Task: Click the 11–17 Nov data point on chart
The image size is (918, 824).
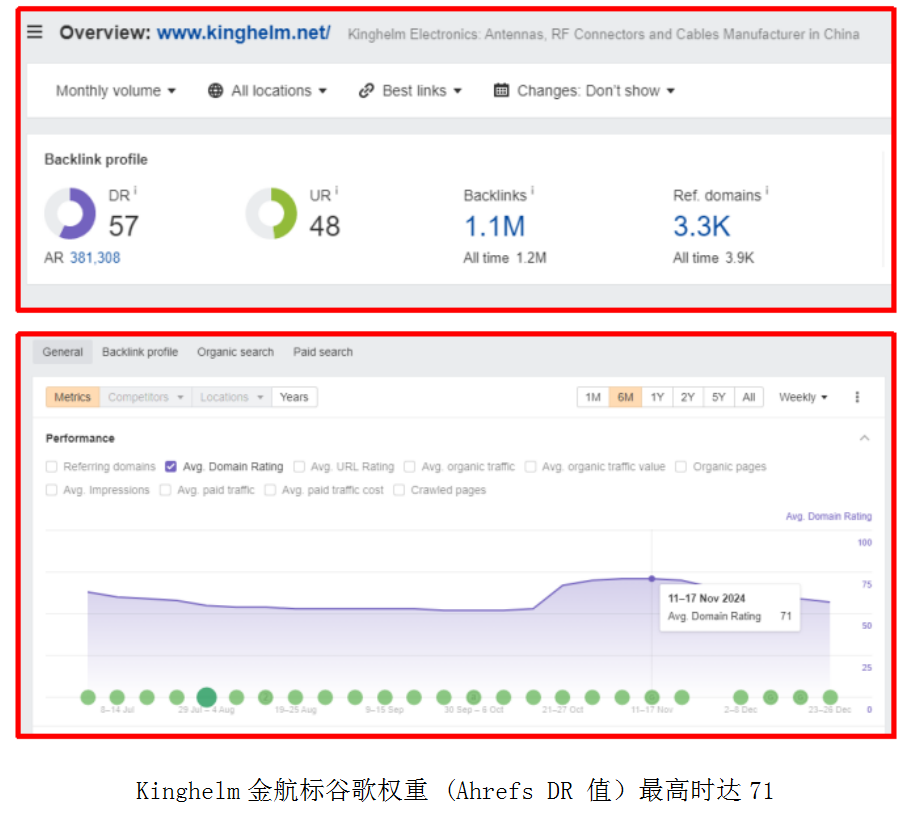Action: click(x=652, y=579)
